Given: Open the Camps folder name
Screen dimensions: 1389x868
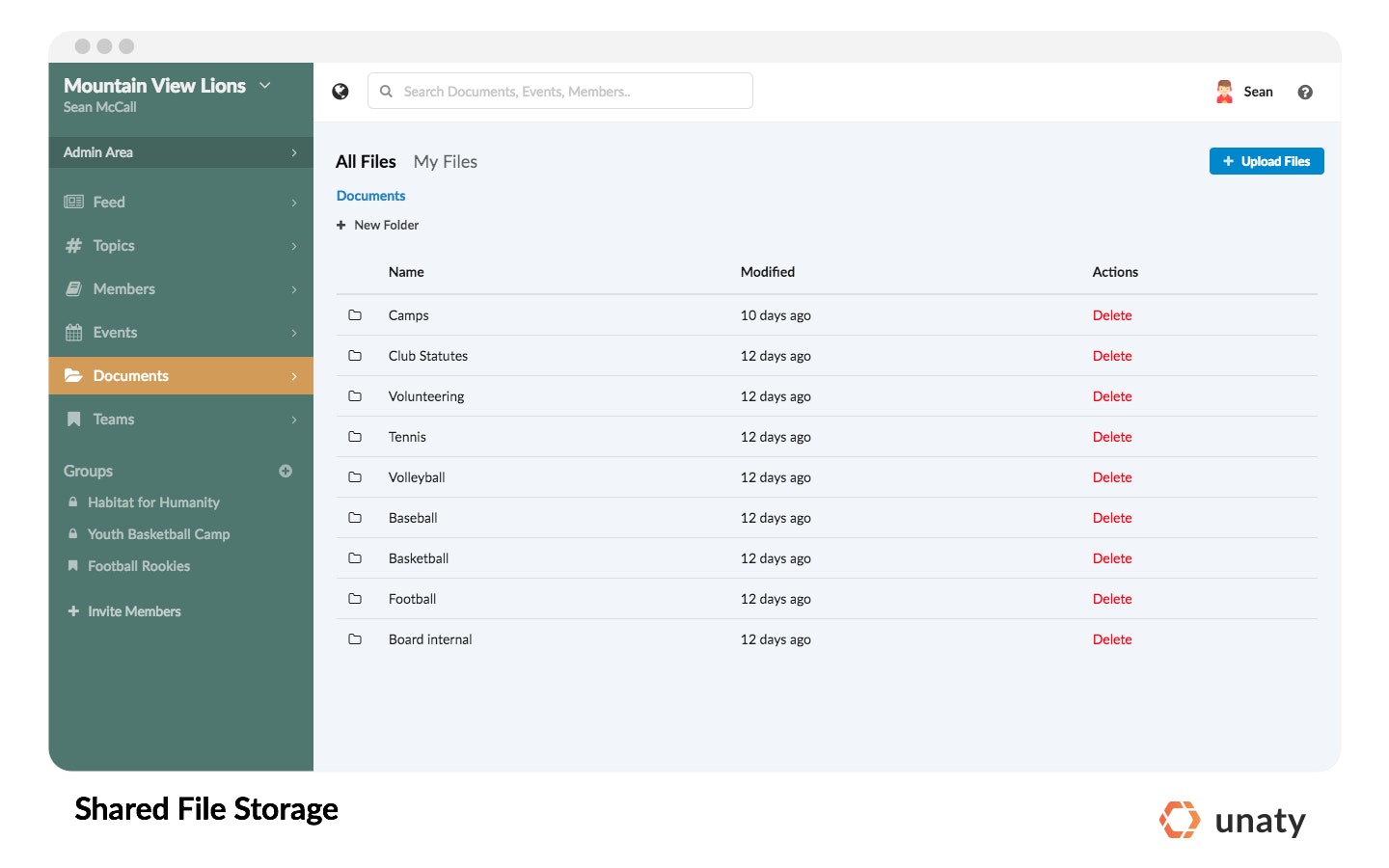Looking at the screenshot, I should [x=408, y=315].
